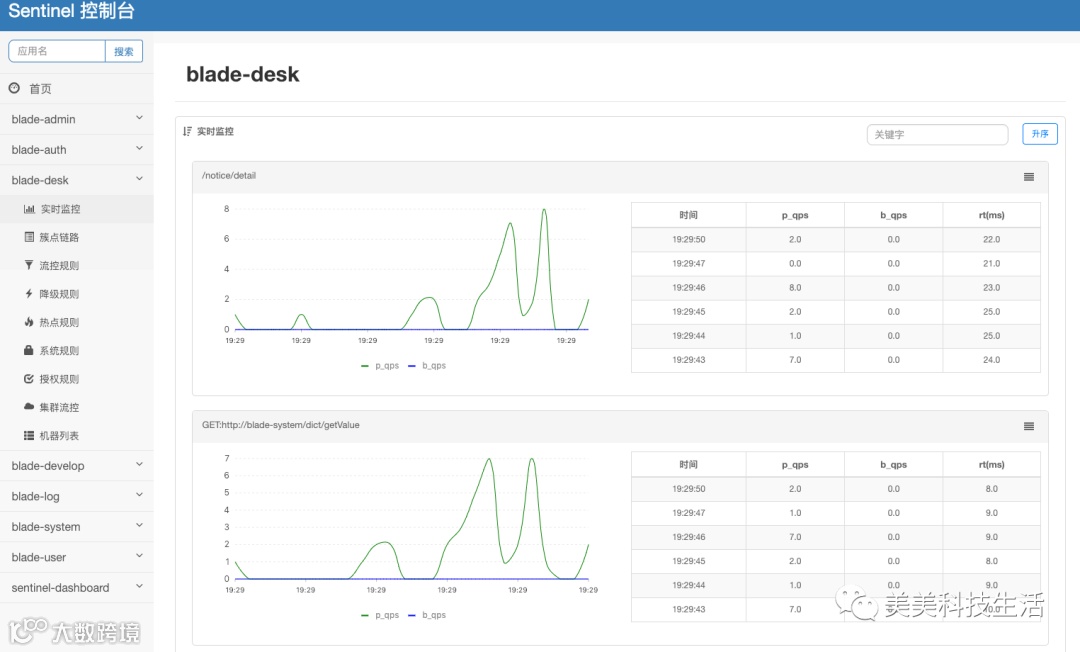
Task: Open 簇点链路 list icon item
Action: (x=76, y=238)
